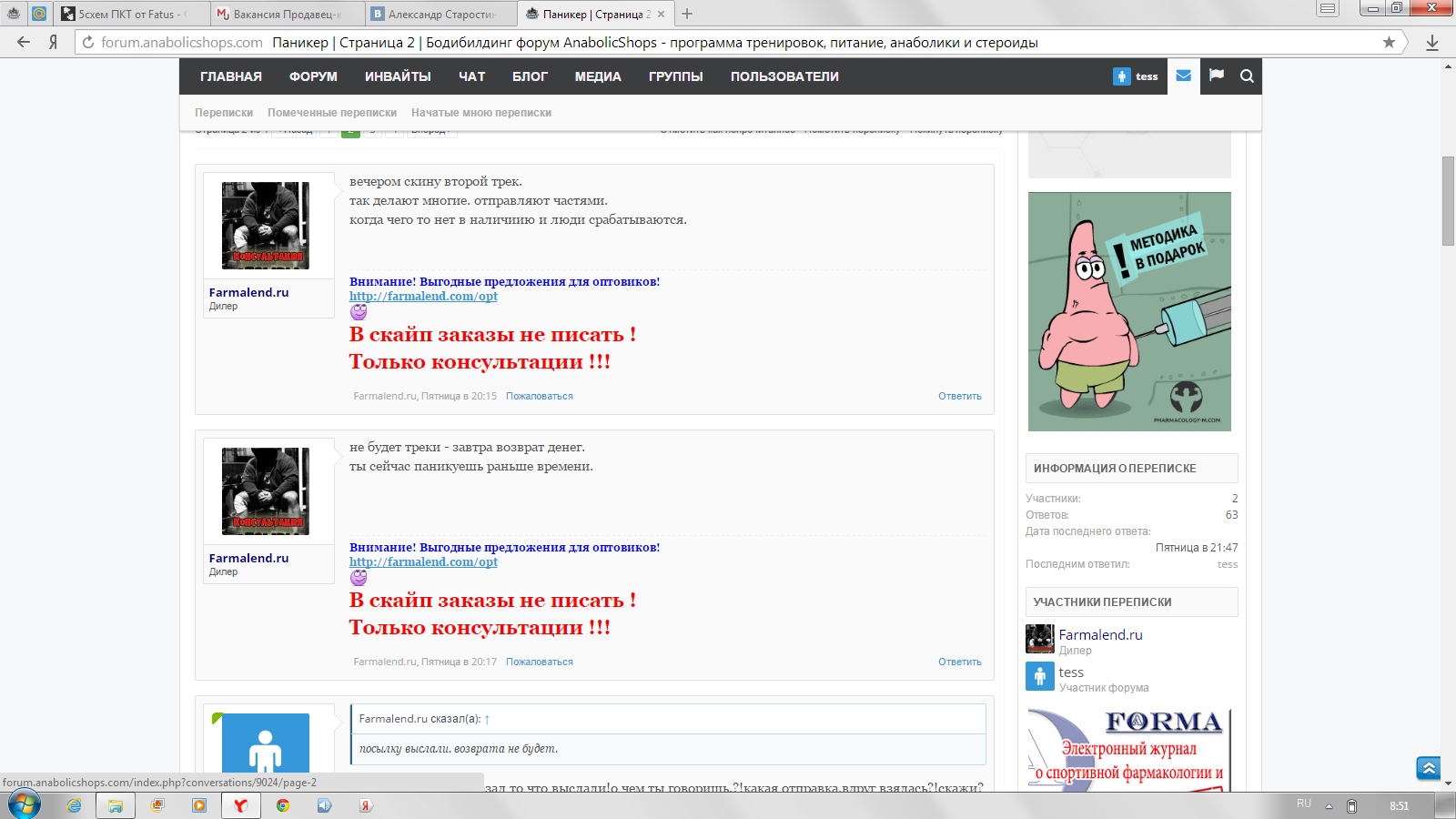
Task: Open a new browser tab with plus
Action: [687, 14]
